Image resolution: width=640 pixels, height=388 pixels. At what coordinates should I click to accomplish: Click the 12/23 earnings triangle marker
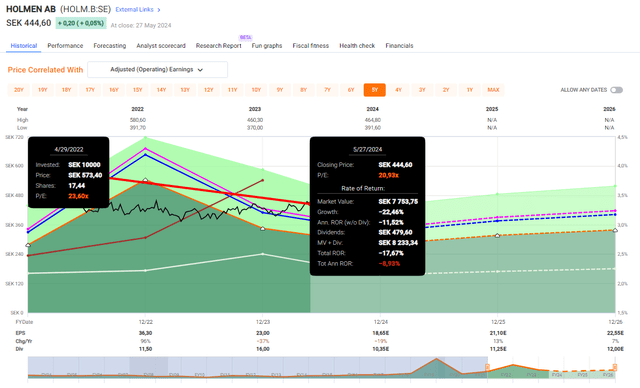(x=262, y=228)
